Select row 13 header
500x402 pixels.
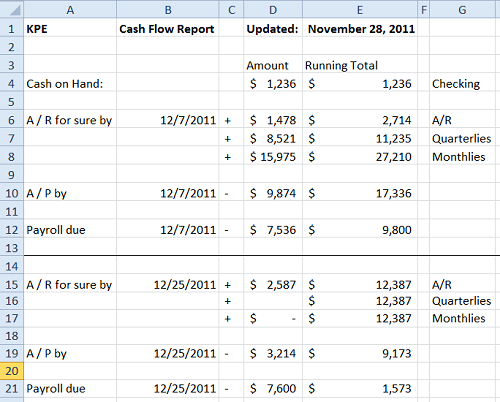(x=12, y=248)
